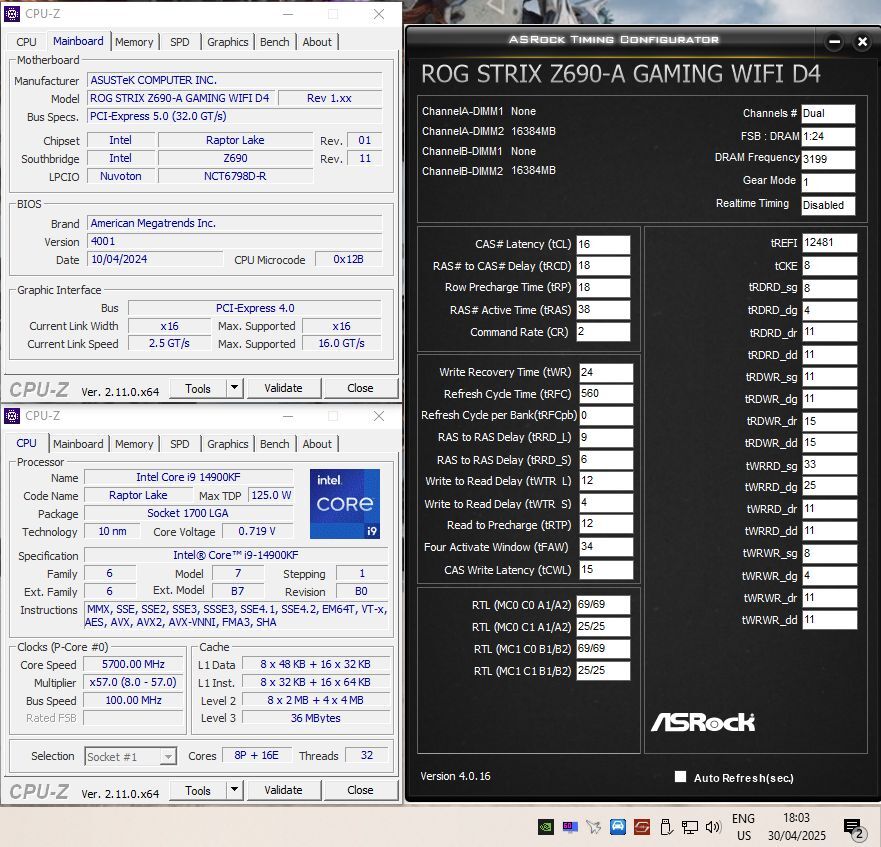Click the RTL (MC0 C0 A1/A2) field
881x847 pixels.
click(603, 605)
